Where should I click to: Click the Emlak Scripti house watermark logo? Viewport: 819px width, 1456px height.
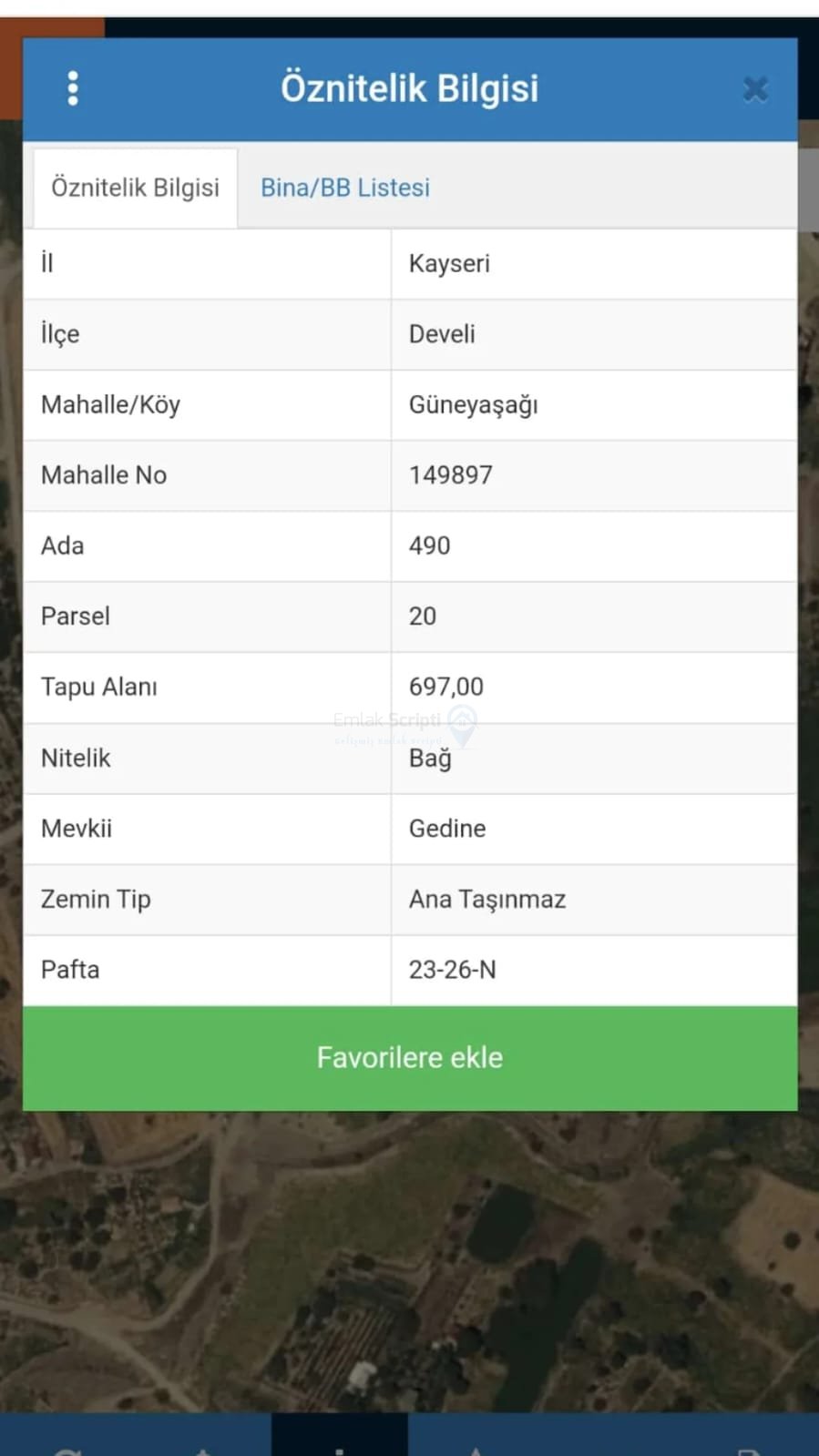point(463,723)
